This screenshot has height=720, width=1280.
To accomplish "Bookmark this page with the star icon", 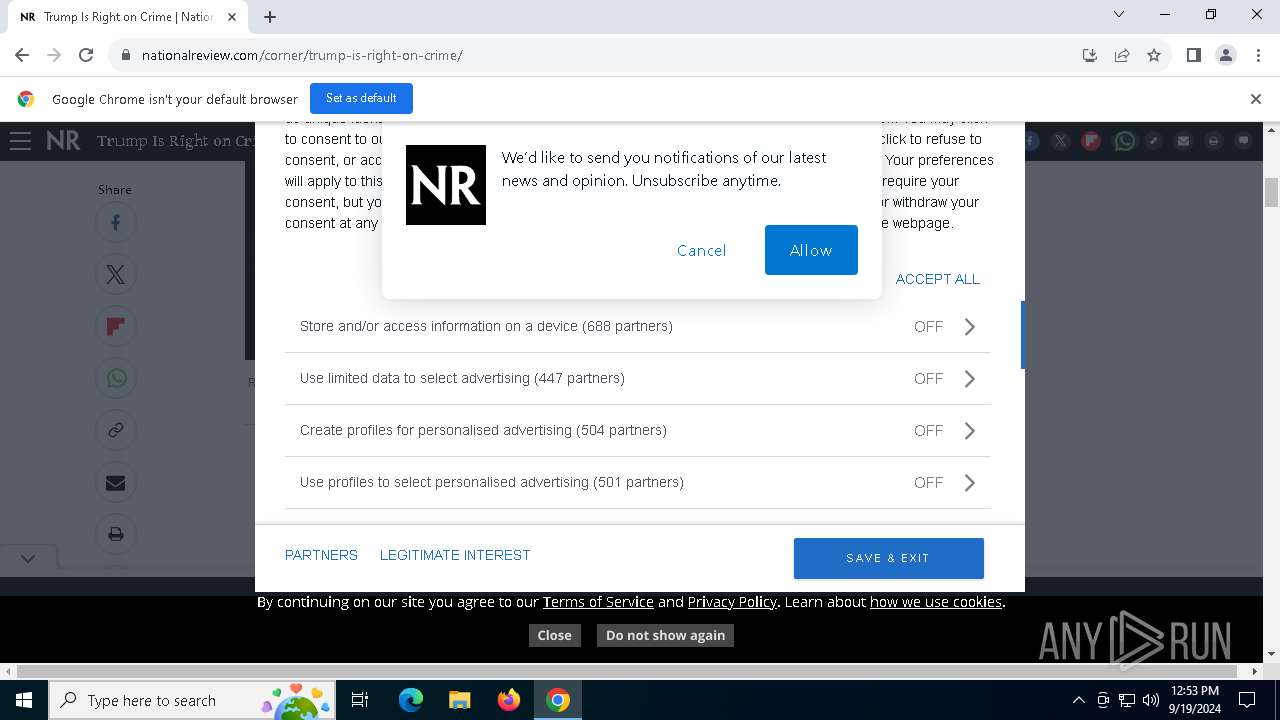I will pyautogui.click(x=1154, y=55).
